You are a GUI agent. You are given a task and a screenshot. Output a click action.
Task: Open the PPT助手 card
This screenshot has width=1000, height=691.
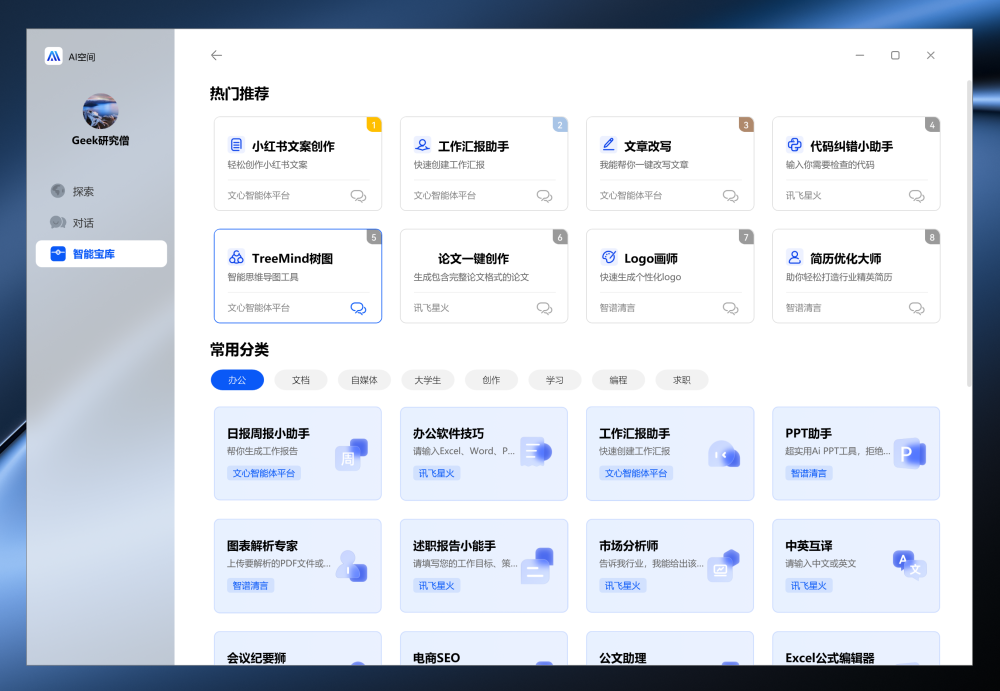coord(856,453)
